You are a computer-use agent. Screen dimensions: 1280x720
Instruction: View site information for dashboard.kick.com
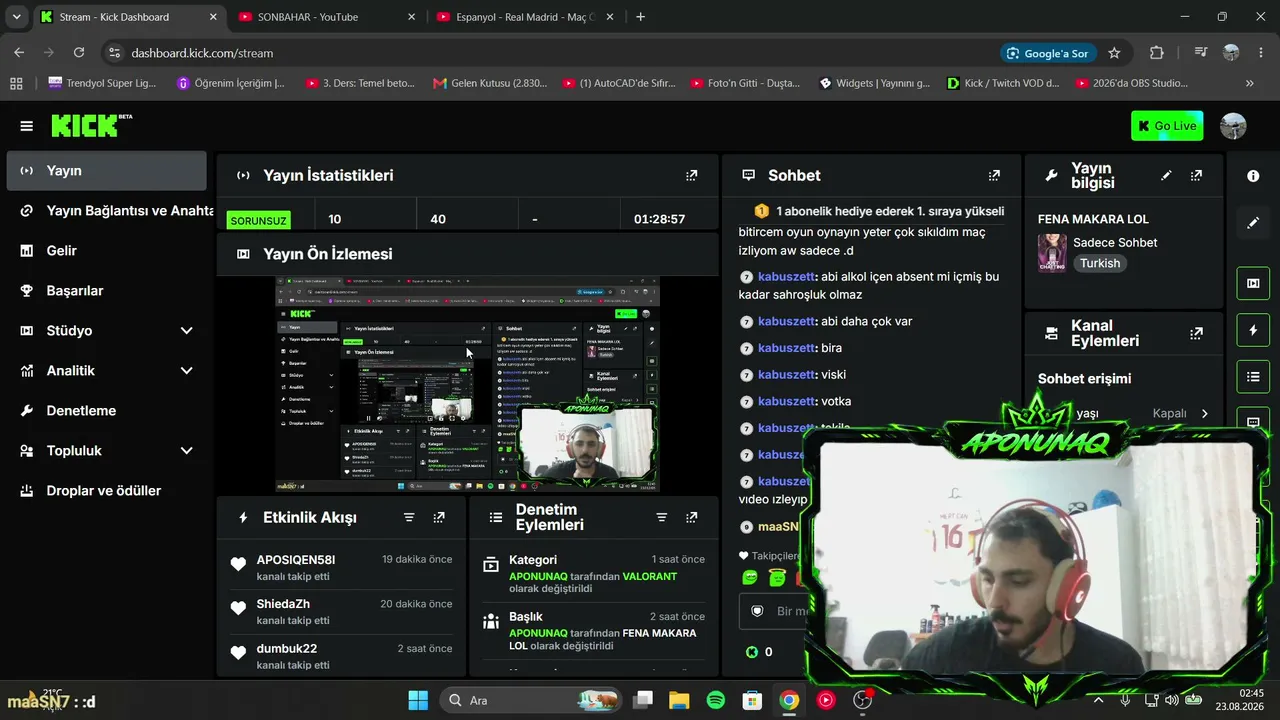(114, 53)
